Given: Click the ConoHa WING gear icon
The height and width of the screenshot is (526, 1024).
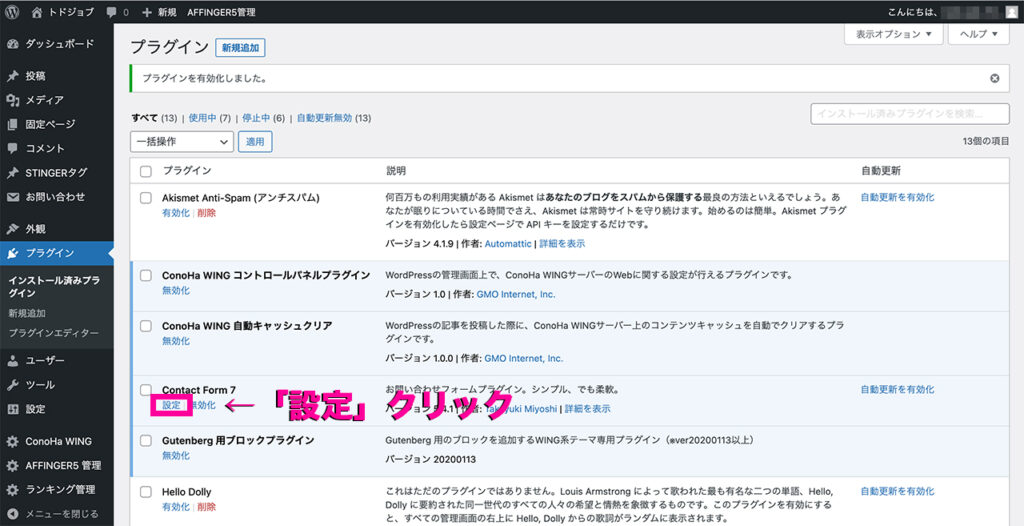Looking at the screenshot, I should click(12, 442).
